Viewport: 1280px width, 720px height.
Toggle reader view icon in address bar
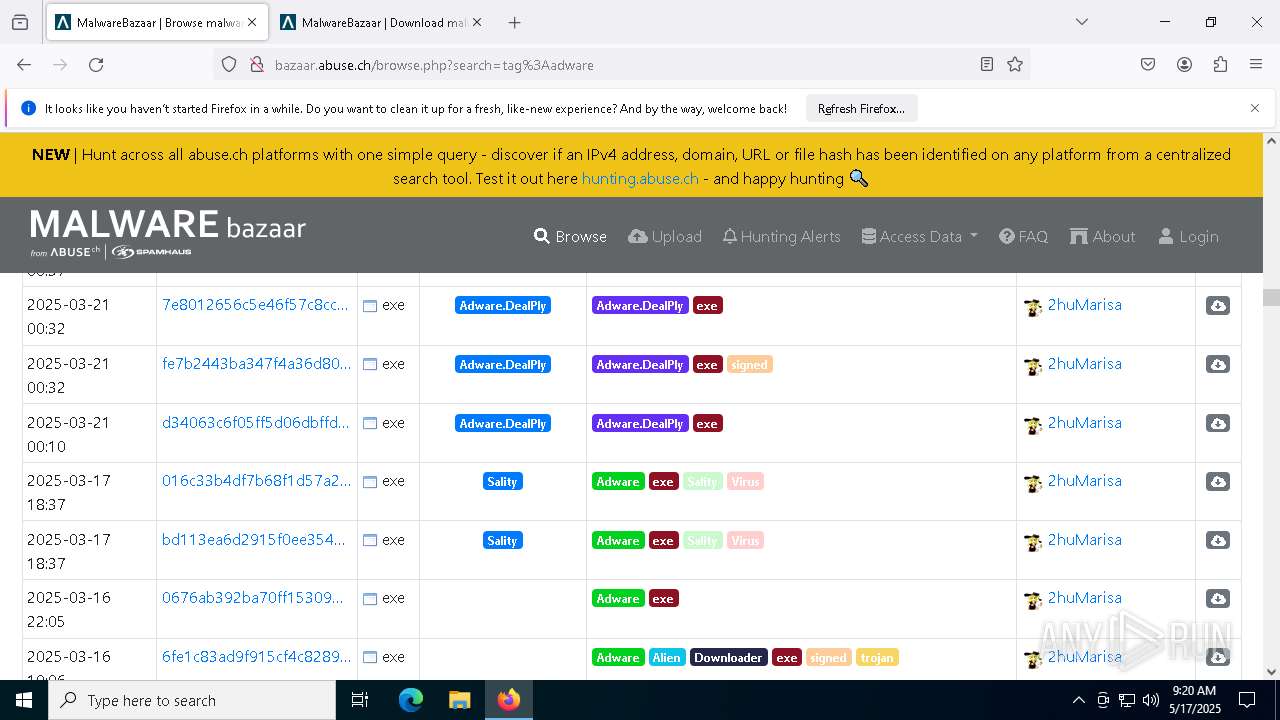click(987, 64)
